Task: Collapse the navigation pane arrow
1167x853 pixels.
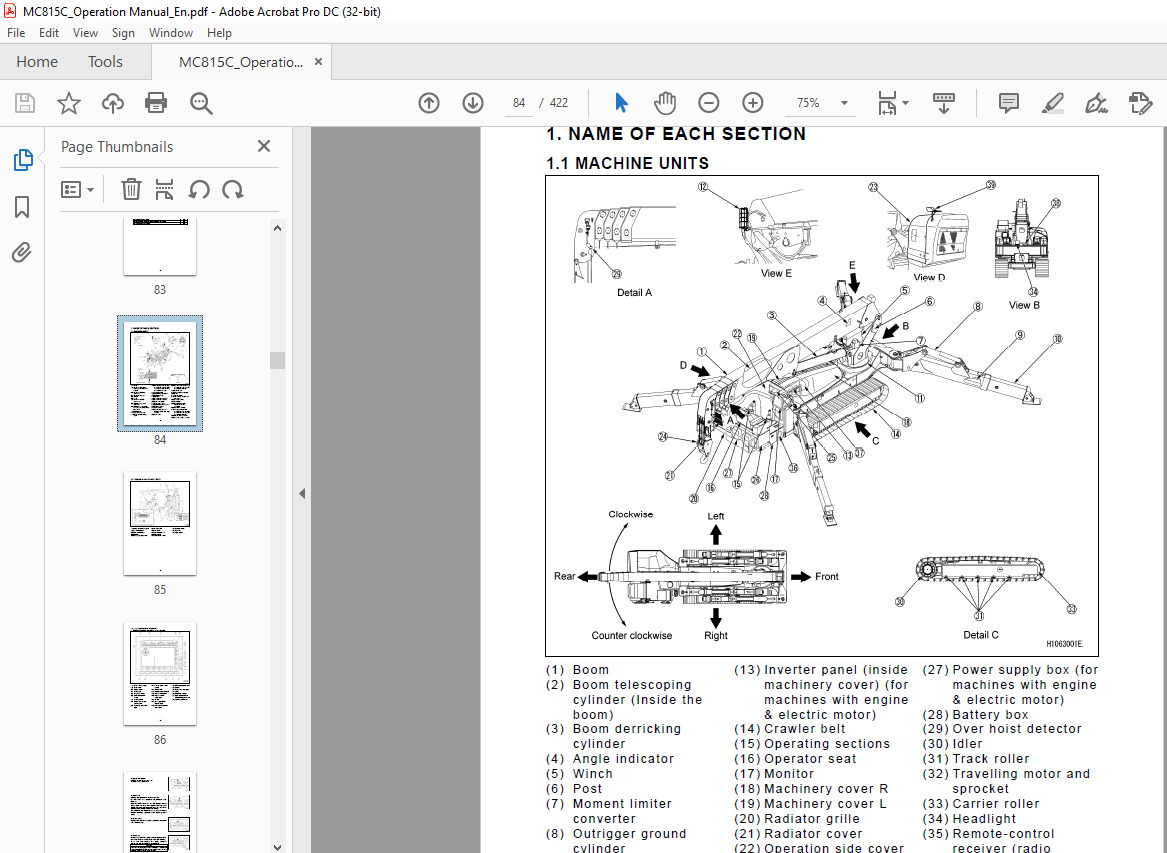Action: click(x=302, y=493)
